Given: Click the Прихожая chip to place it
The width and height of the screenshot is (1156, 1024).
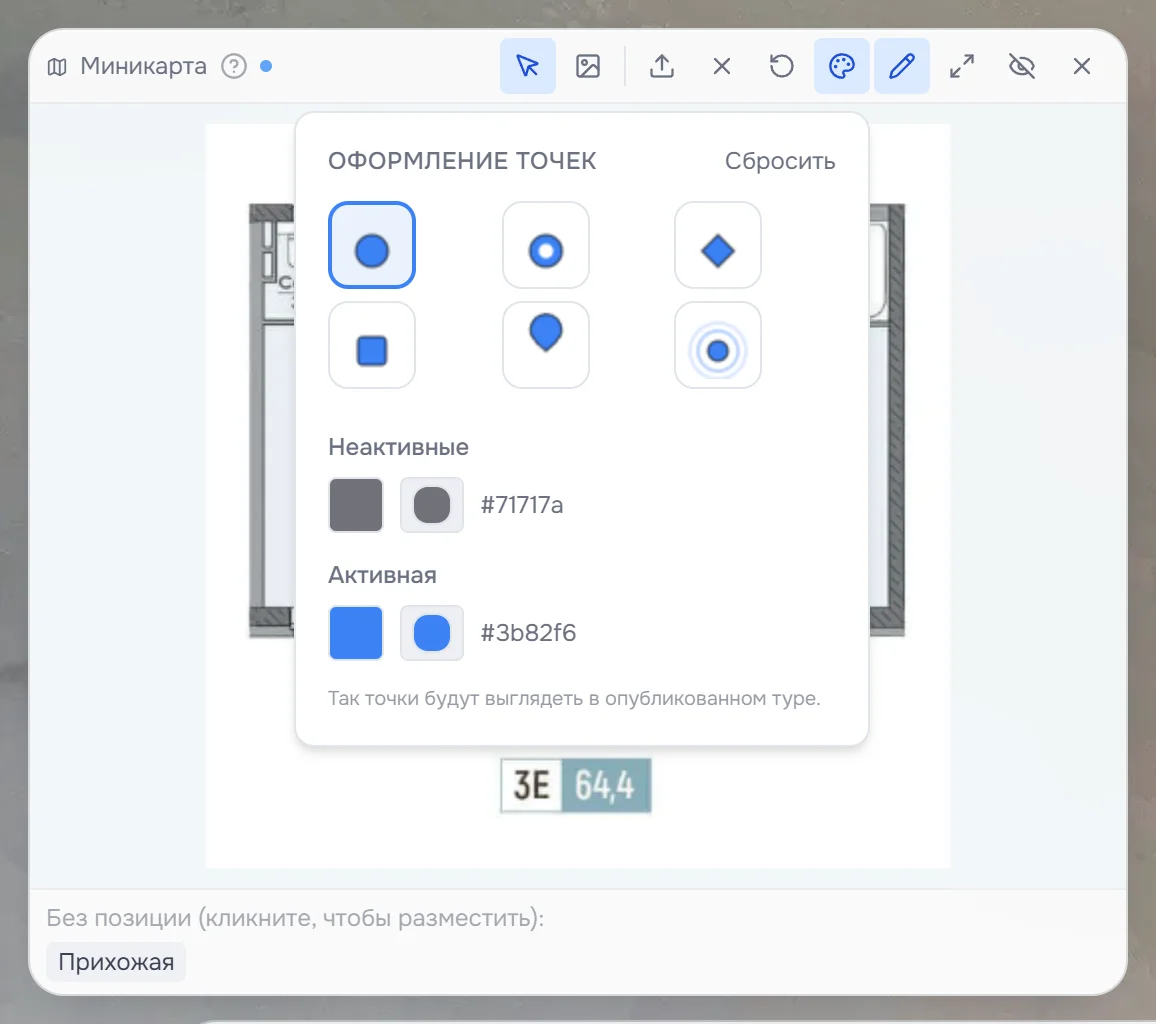Looking at the screenshot, I should tap(116, 962).
